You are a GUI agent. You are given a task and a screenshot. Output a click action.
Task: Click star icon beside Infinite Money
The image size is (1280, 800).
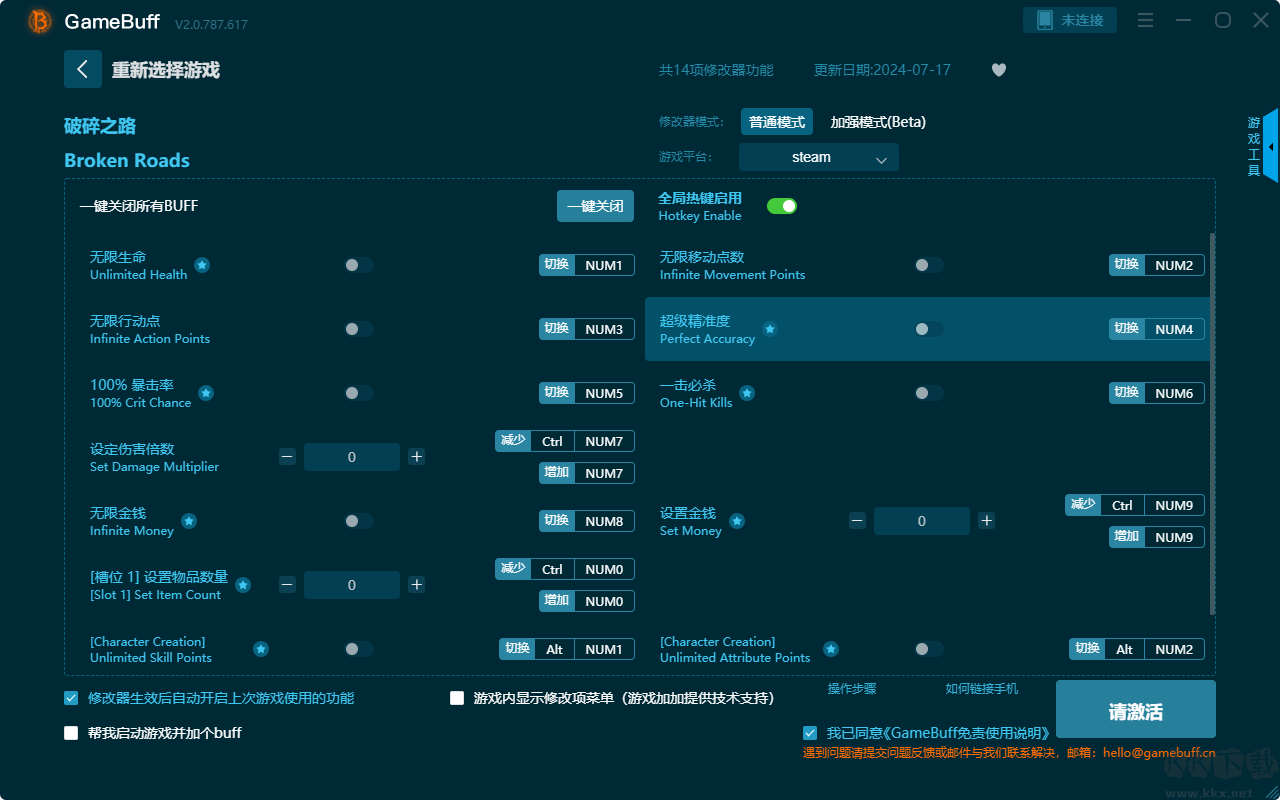pos(189,521)
